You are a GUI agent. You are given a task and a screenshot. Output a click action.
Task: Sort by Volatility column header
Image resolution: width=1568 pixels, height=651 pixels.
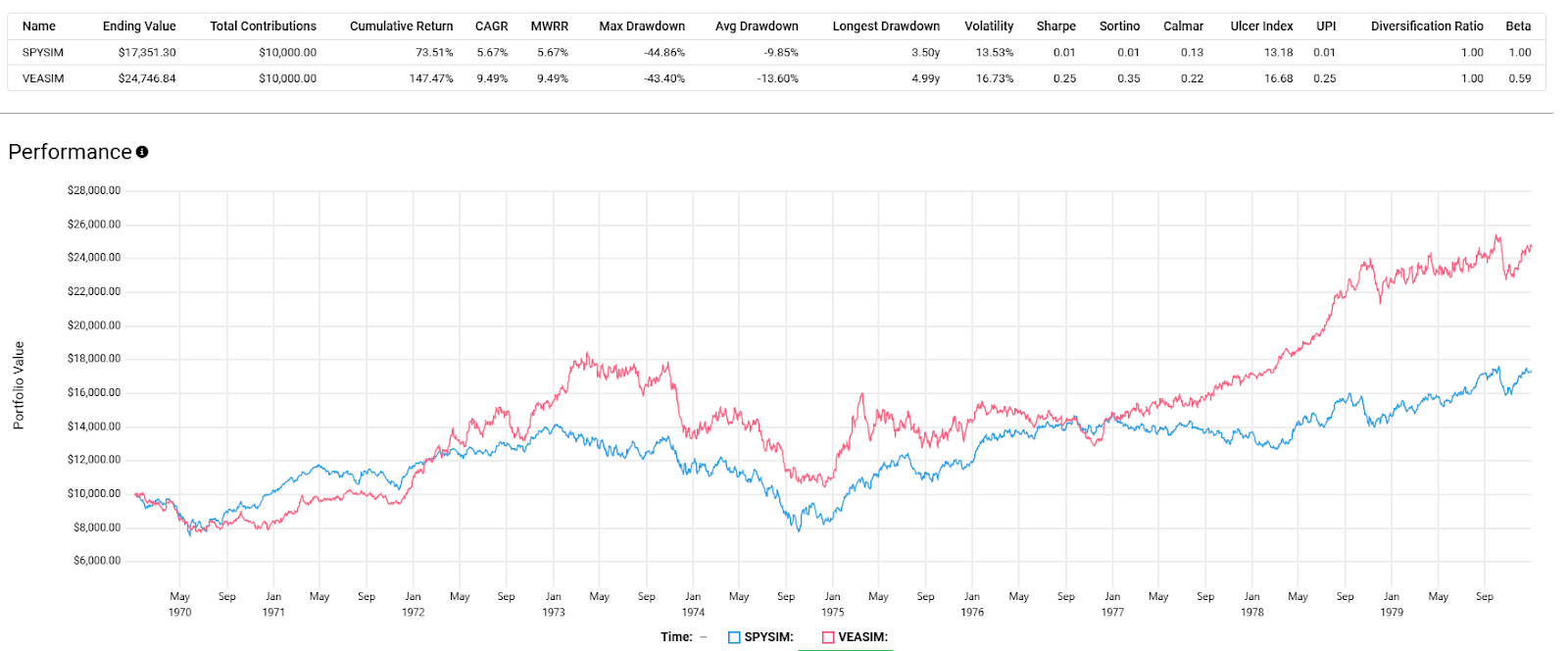(989, 26)
